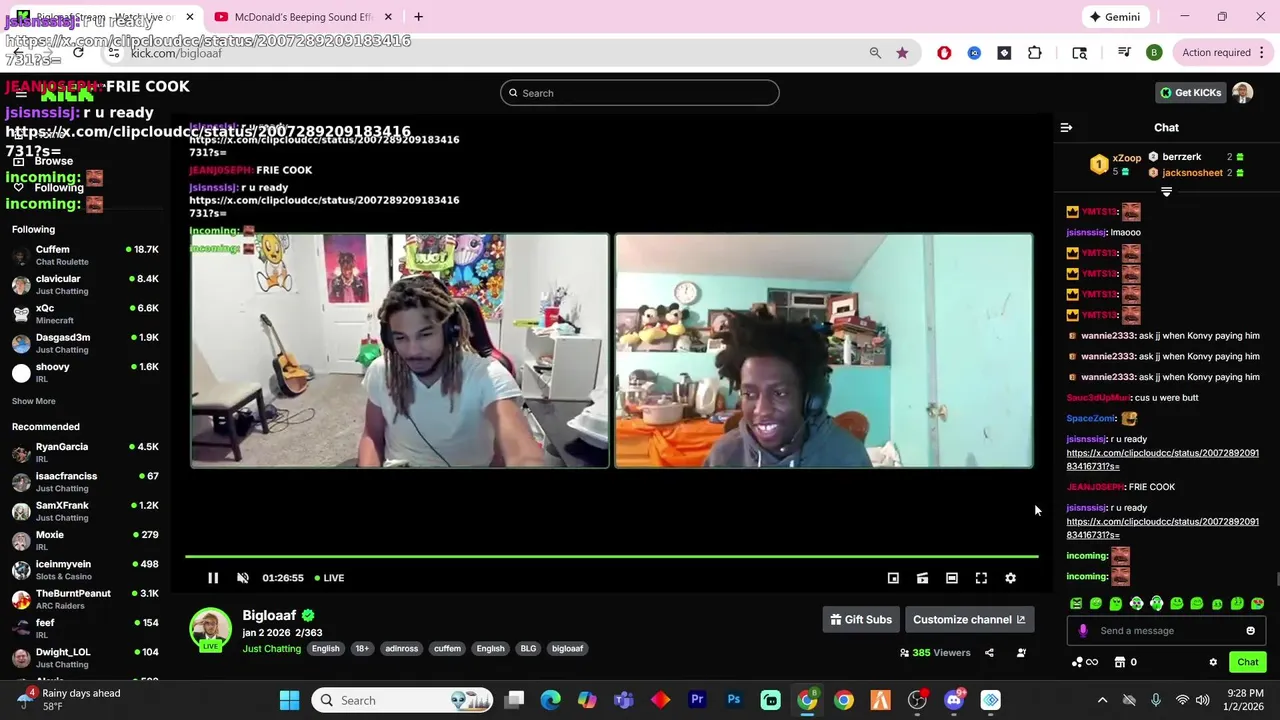Click the green stream progress bar
1280x720 pixels.
[x=611, y=556]
